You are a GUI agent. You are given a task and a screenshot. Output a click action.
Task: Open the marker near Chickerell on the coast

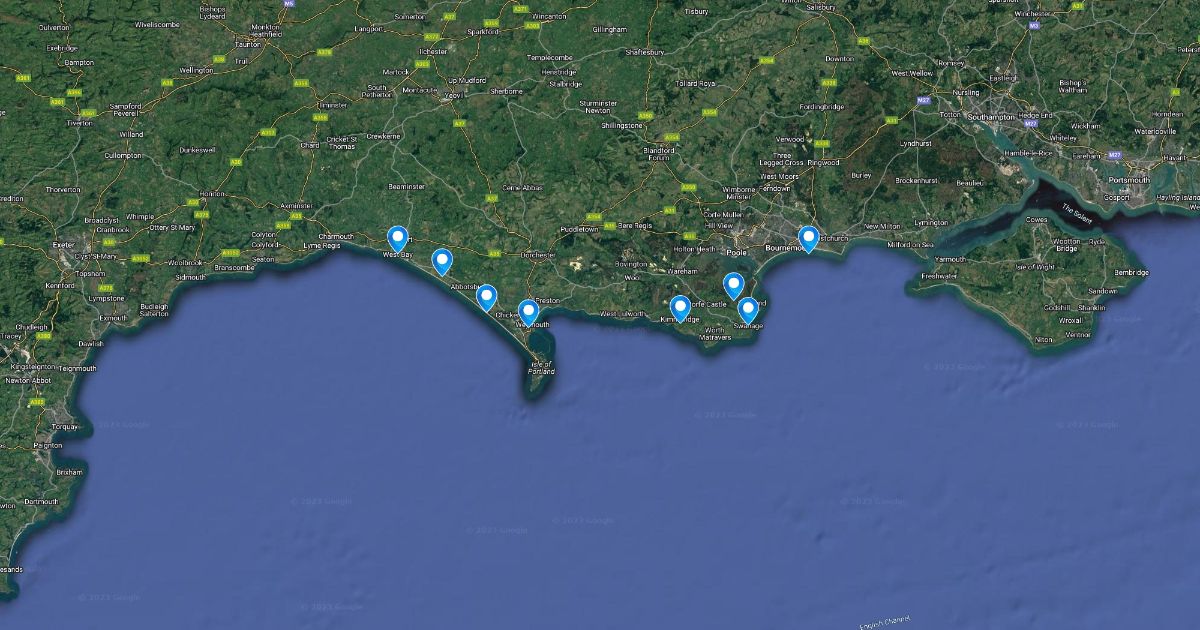click(x=487, y=297)
